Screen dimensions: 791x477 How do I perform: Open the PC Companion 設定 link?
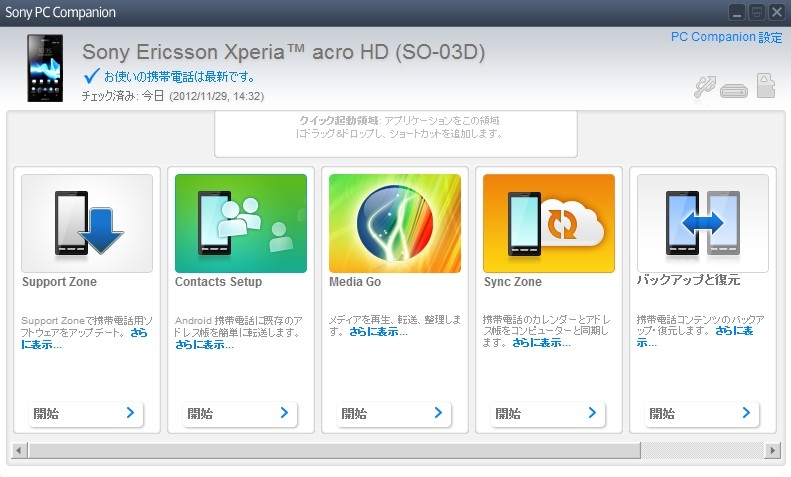tap(726, 37)
